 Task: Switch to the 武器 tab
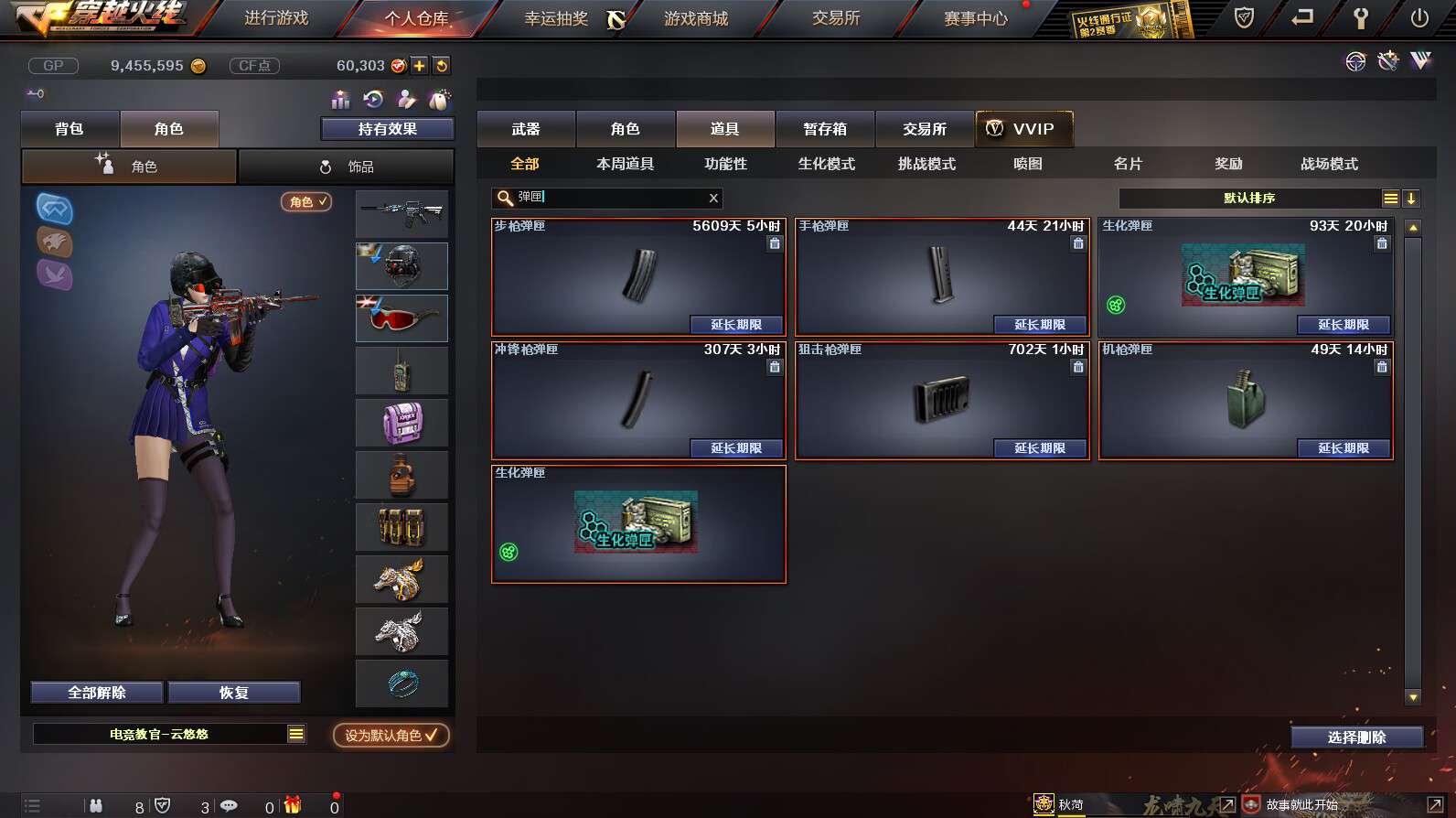click(526, 129)
